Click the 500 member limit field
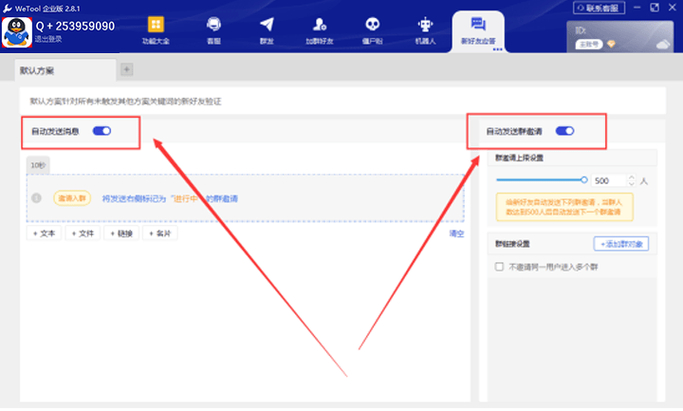This screenshot has height=411, width=683. (609, 181)
